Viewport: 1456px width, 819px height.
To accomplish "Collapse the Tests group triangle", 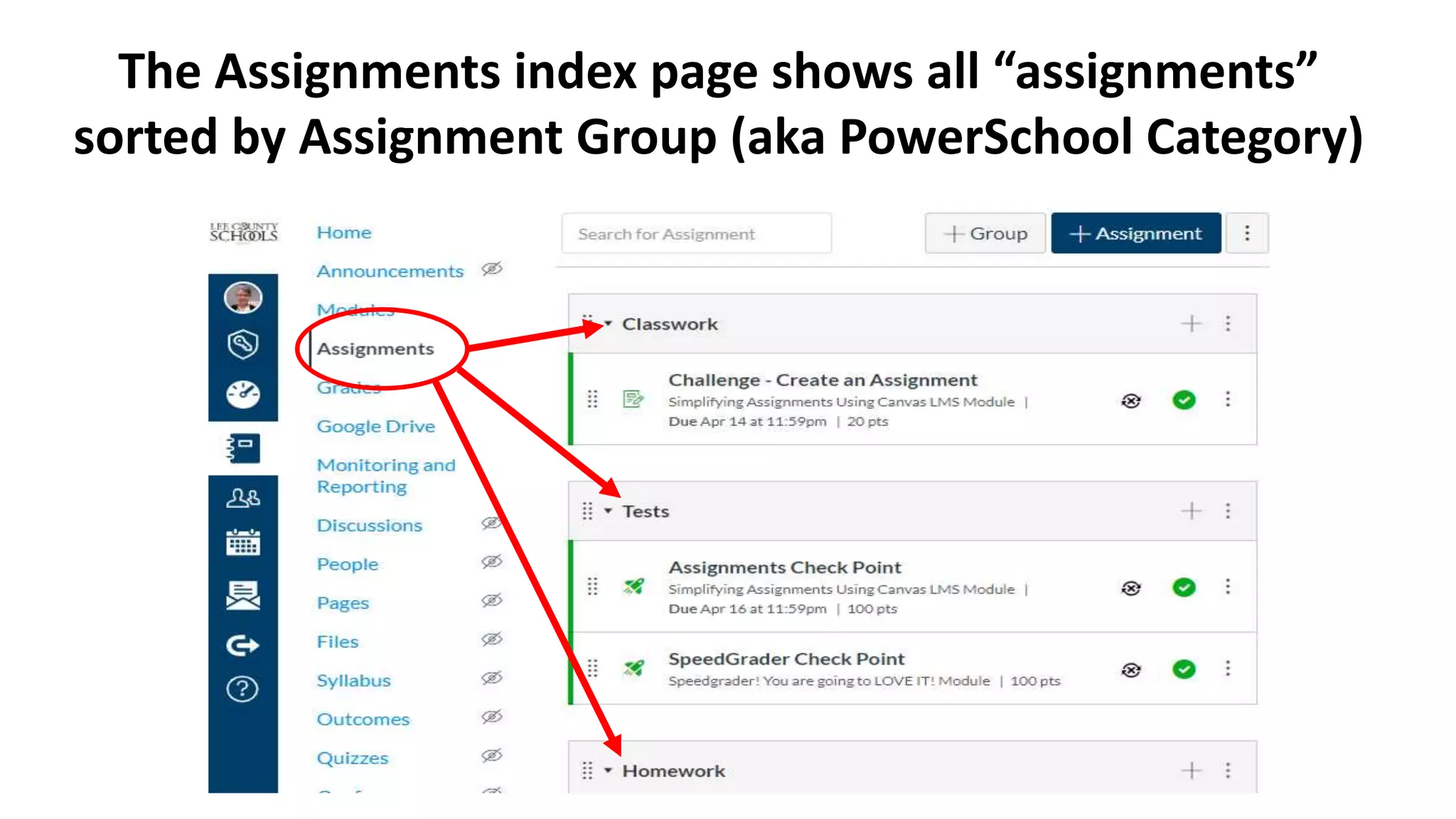I will tap(609, 511).
